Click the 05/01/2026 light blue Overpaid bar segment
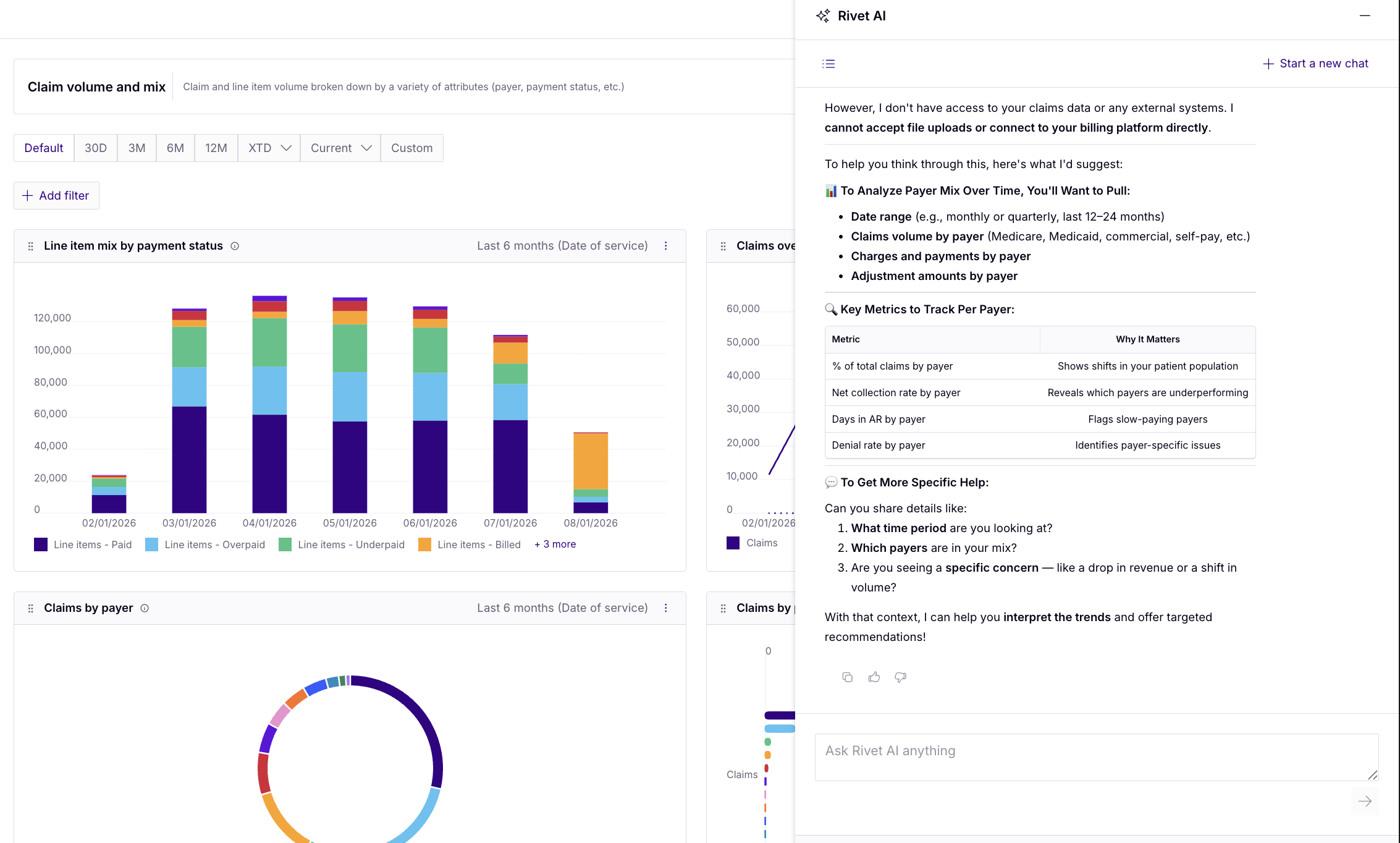 point(350,397)
